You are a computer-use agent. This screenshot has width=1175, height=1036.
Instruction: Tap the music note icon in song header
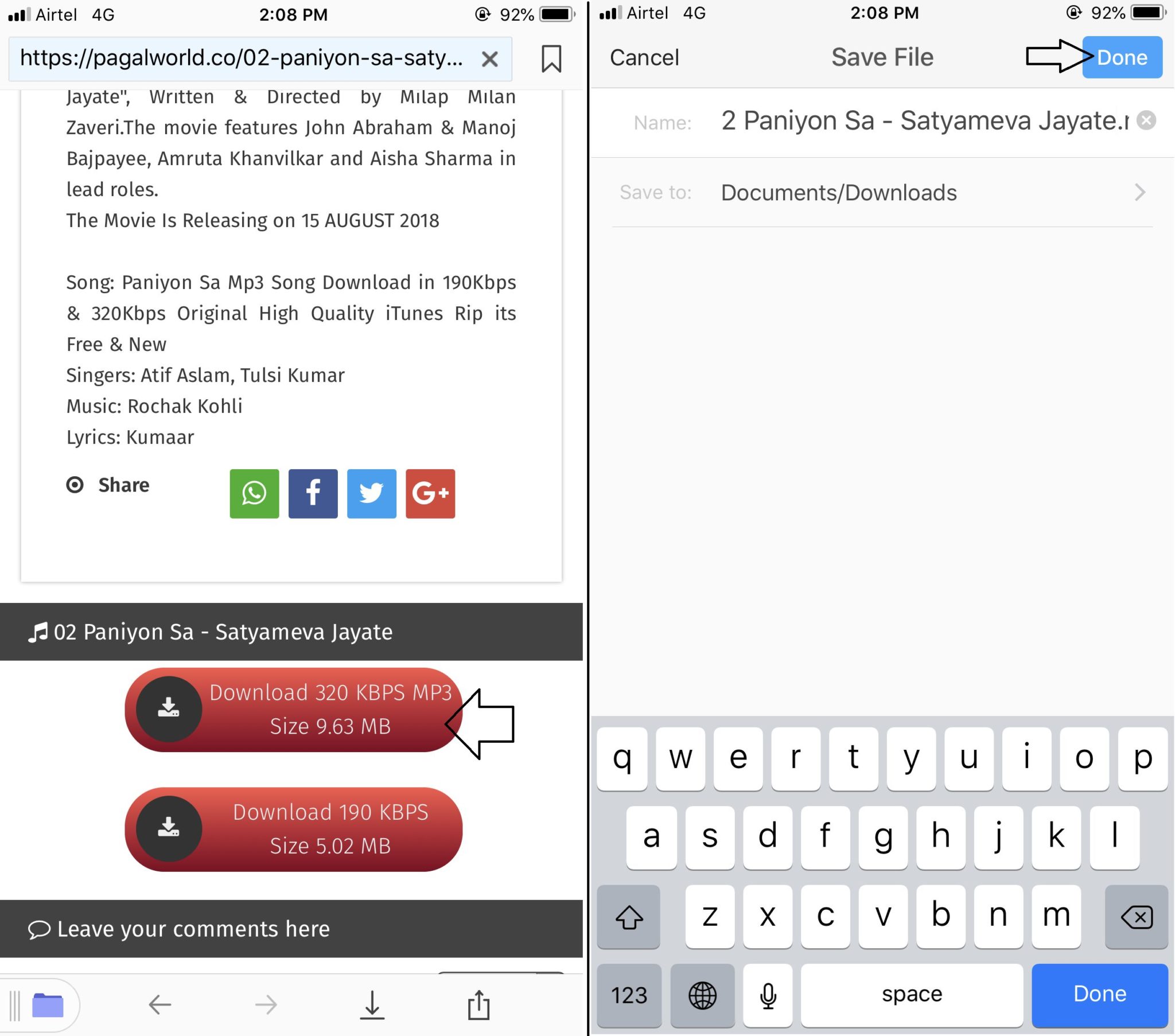tap(38, 632)
